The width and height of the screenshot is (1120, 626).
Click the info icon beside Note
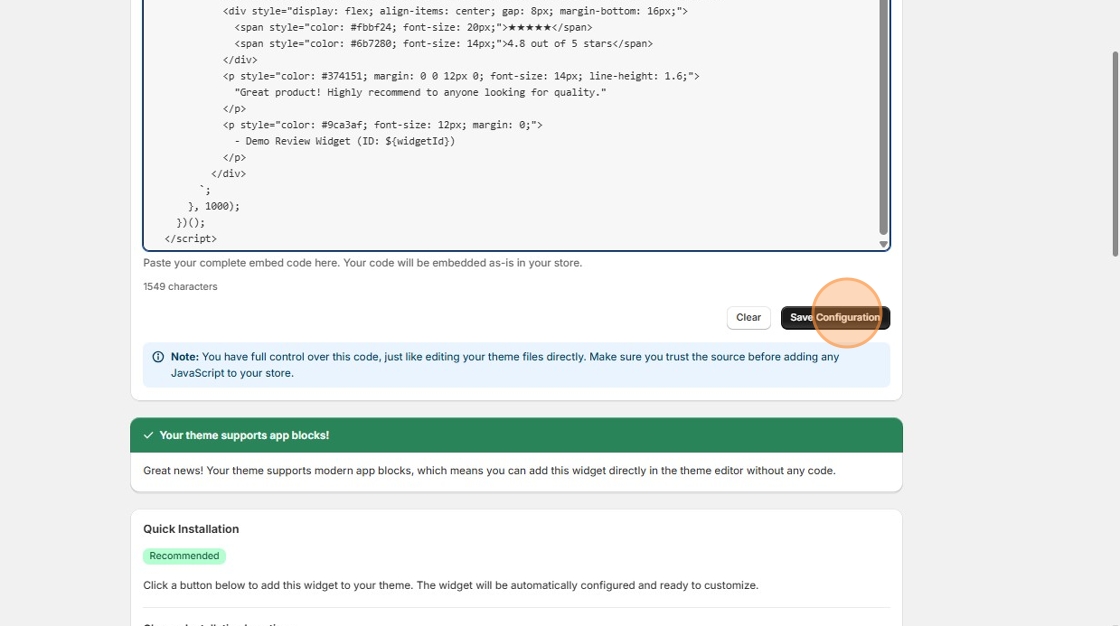coord(158,357)
